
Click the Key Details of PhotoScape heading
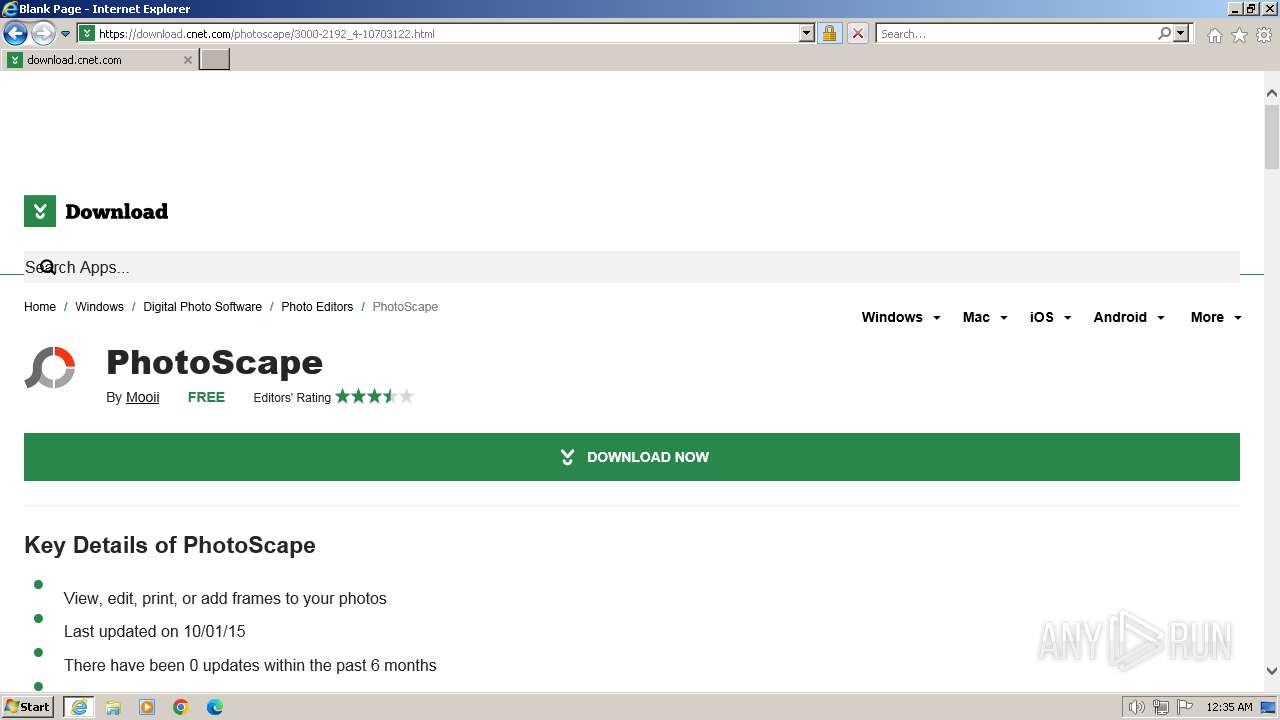tap(170, 545)
